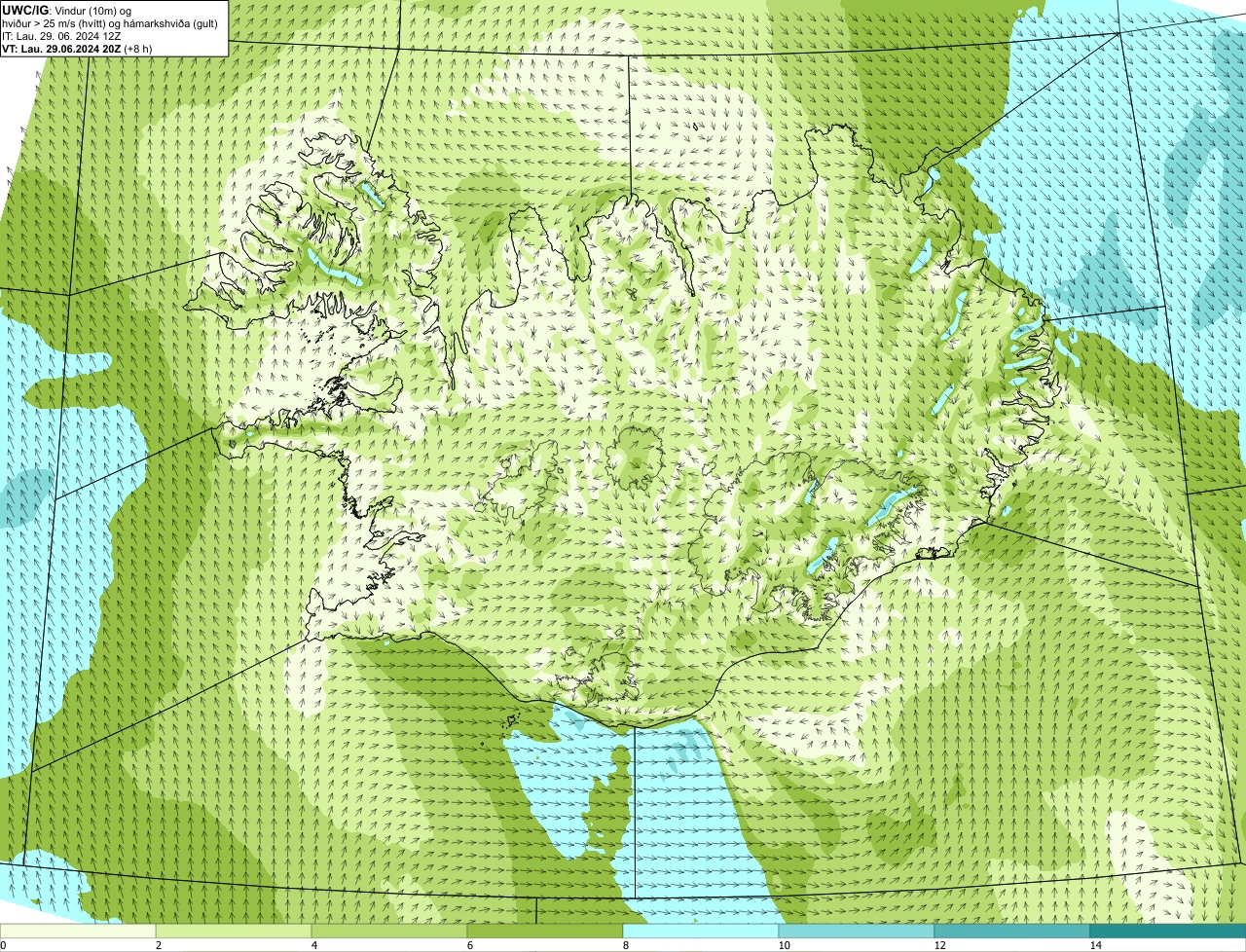Image resolution: width=1246 pixels, height=952 pixels.
Task: Select the legend color between 2 and 4
Action: point(235,931)
